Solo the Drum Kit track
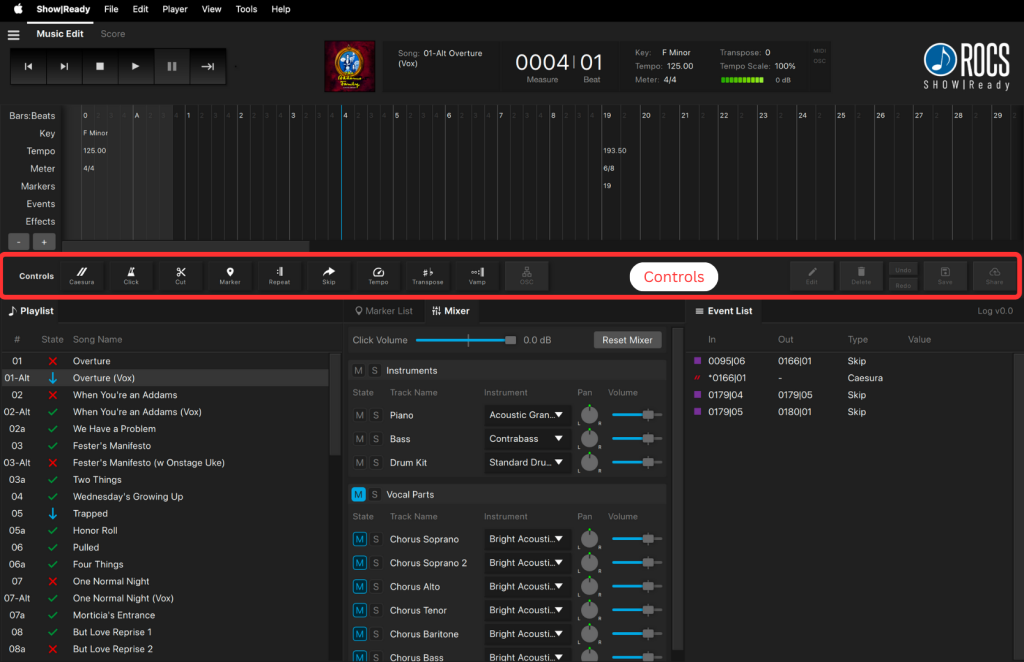The width and height of the screenshot is (1024, 662). tap(376, 463)
